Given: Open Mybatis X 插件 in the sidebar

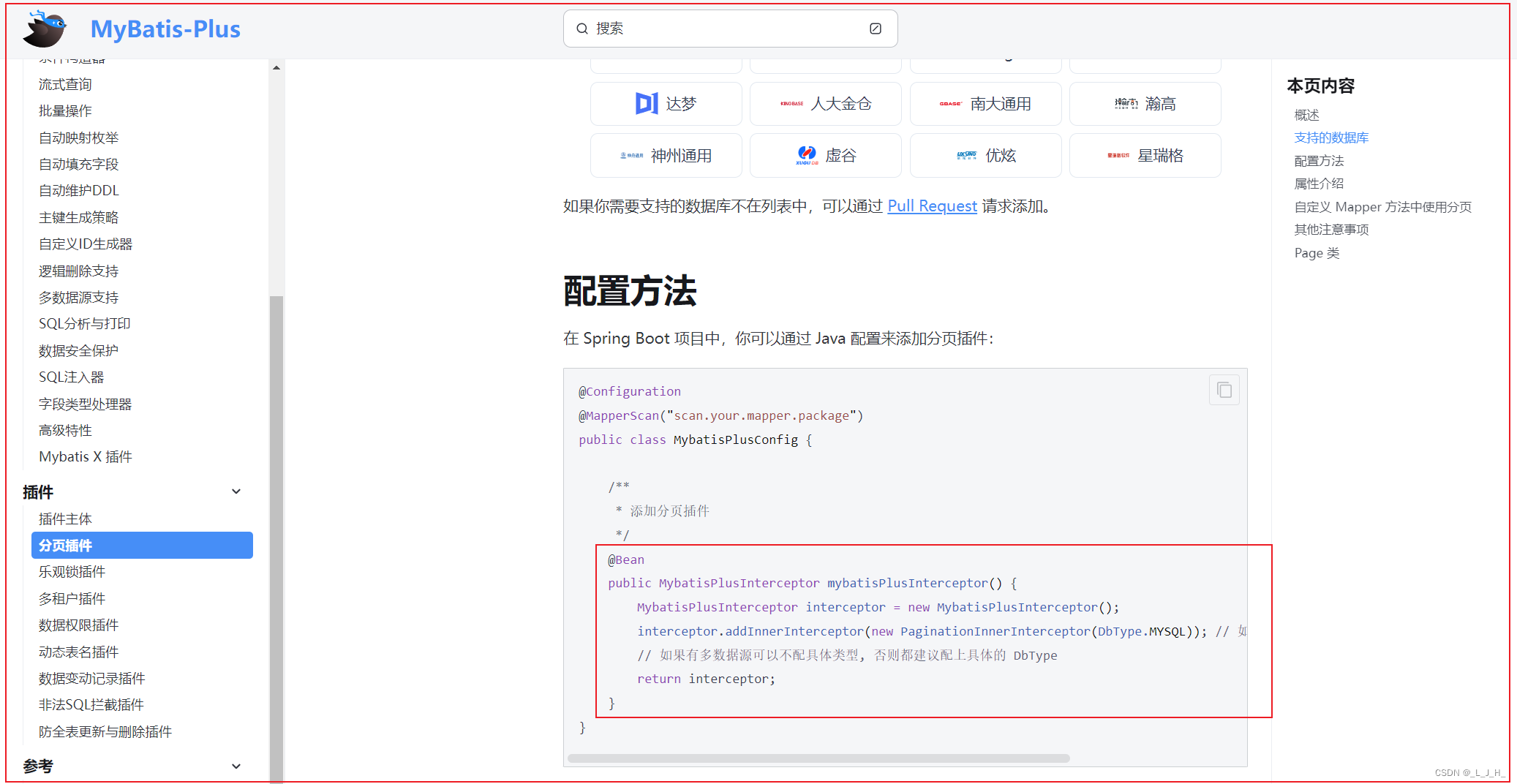Looking at the screenshot, I should pyautogui.click(x=85, y=457).
